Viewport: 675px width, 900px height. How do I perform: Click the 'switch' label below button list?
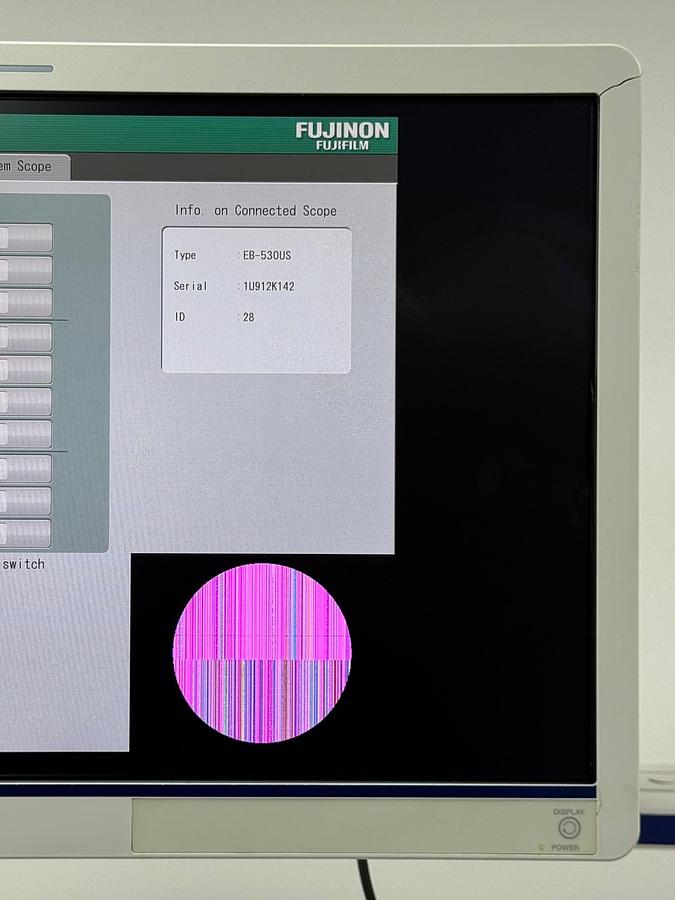tap(24, 564)
